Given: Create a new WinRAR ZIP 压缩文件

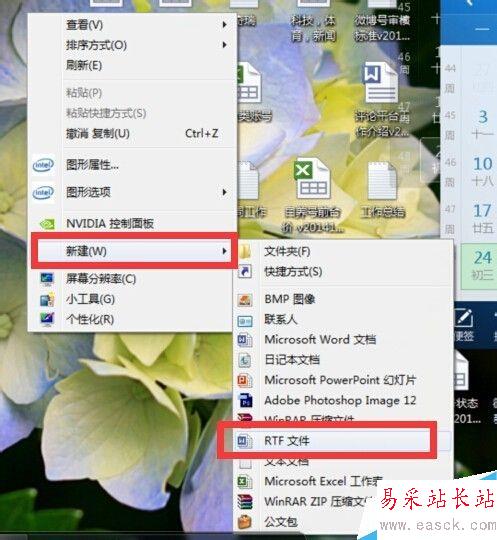Looking at the screenshot, I should pos(344,501).
